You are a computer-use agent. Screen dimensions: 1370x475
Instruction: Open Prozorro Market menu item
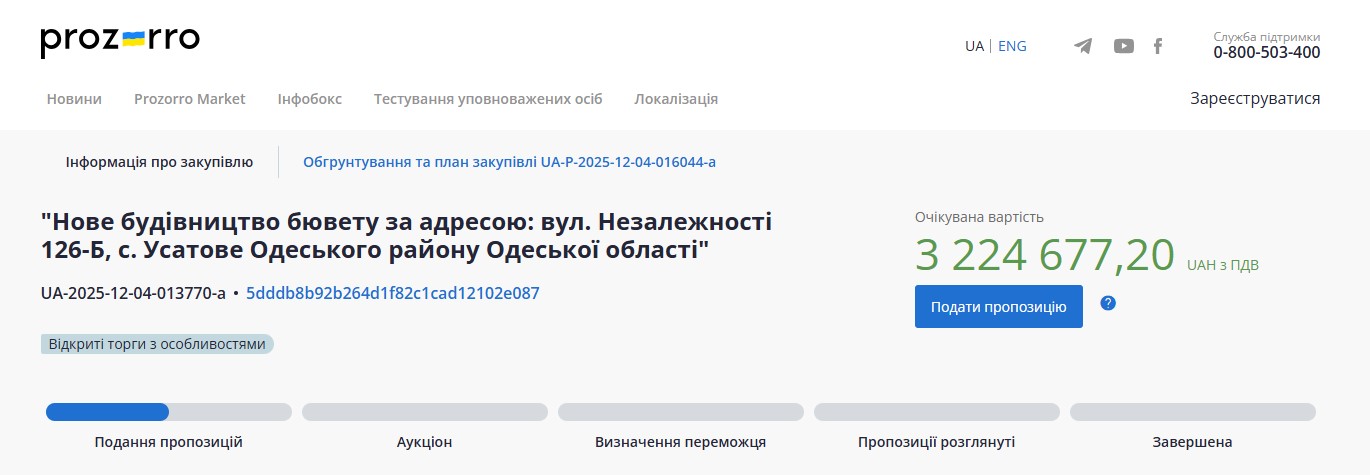point(190,99)
